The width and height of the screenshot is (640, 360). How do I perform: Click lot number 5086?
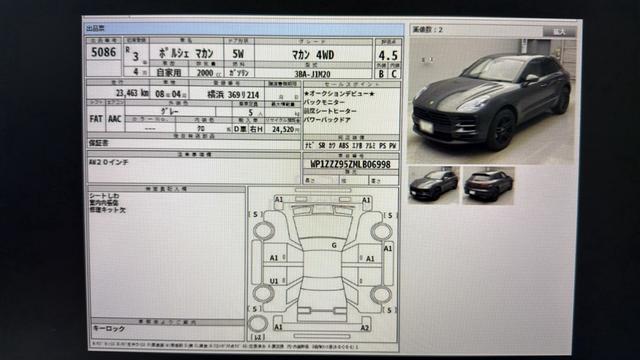(x=103, y=52)
